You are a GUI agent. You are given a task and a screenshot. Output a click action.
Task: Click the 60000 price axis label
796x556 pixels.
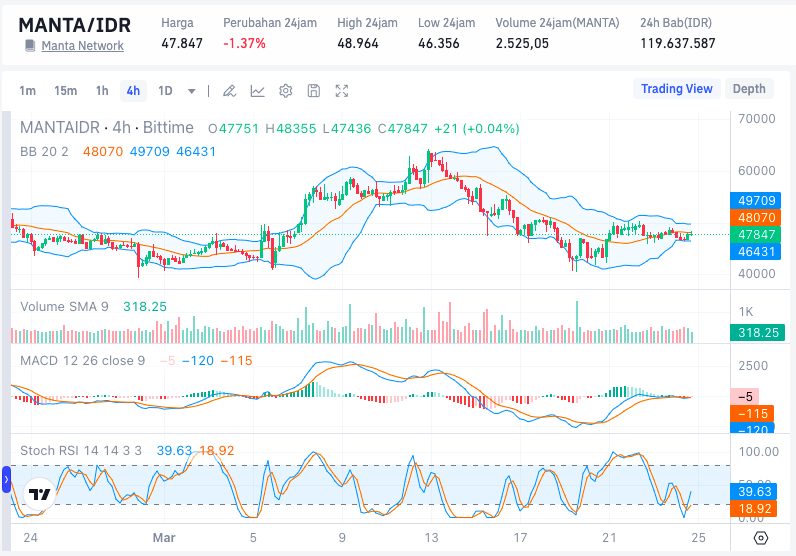756,171
